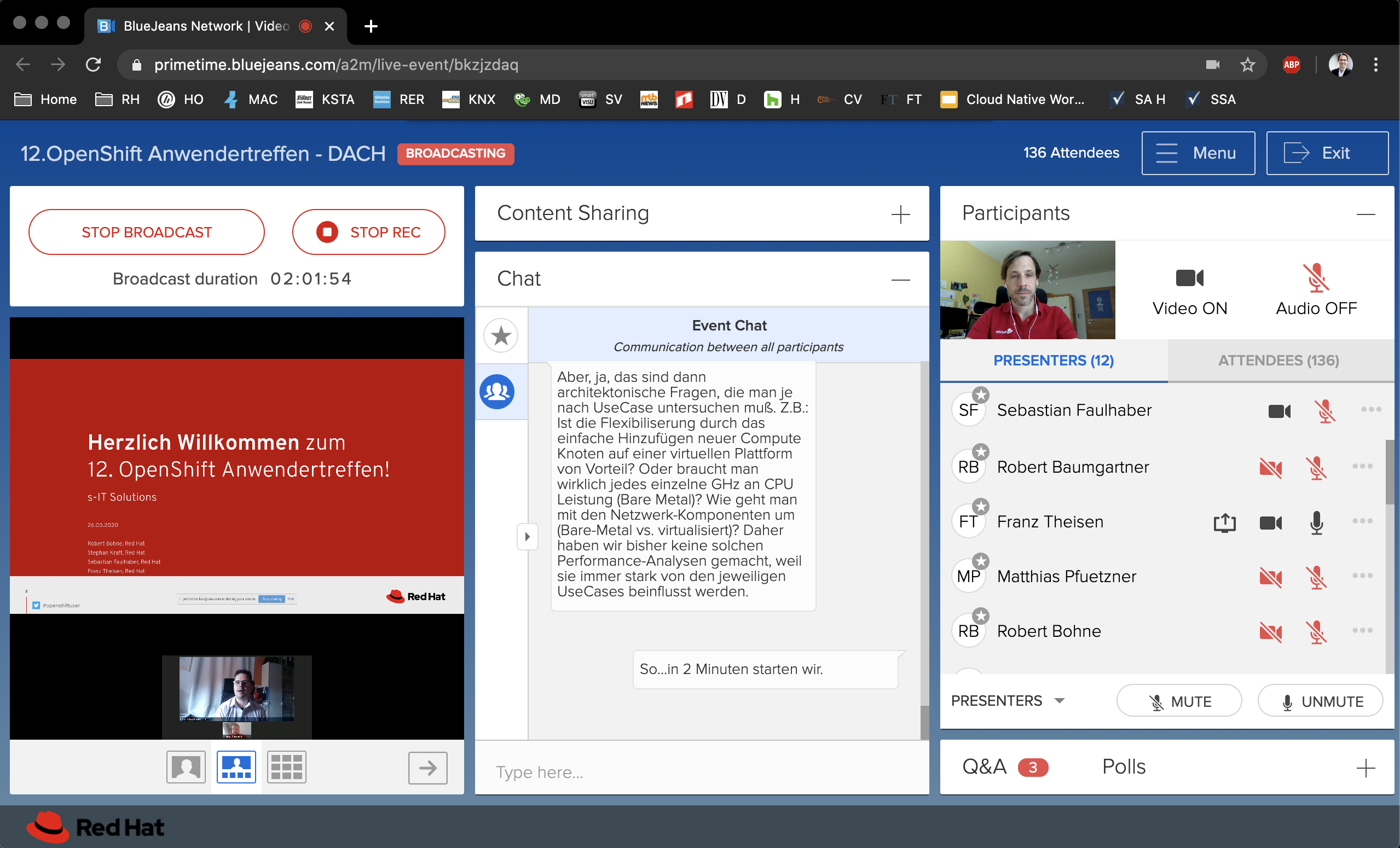
Task: Enable Matthias Pfuetzner's camera
Action: (x=1270, y=578)
